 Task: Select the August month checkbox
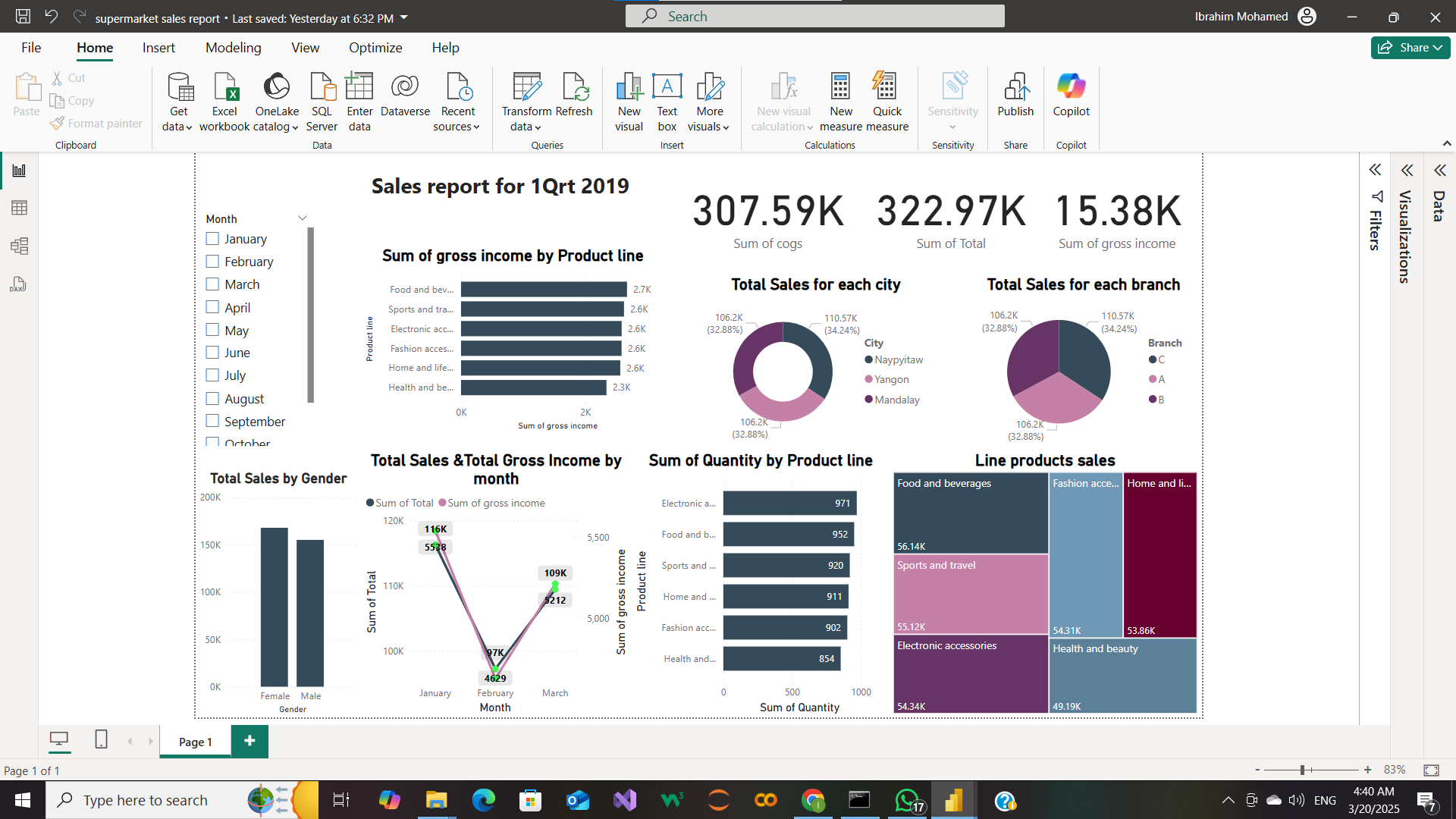[x=212, y=399]
